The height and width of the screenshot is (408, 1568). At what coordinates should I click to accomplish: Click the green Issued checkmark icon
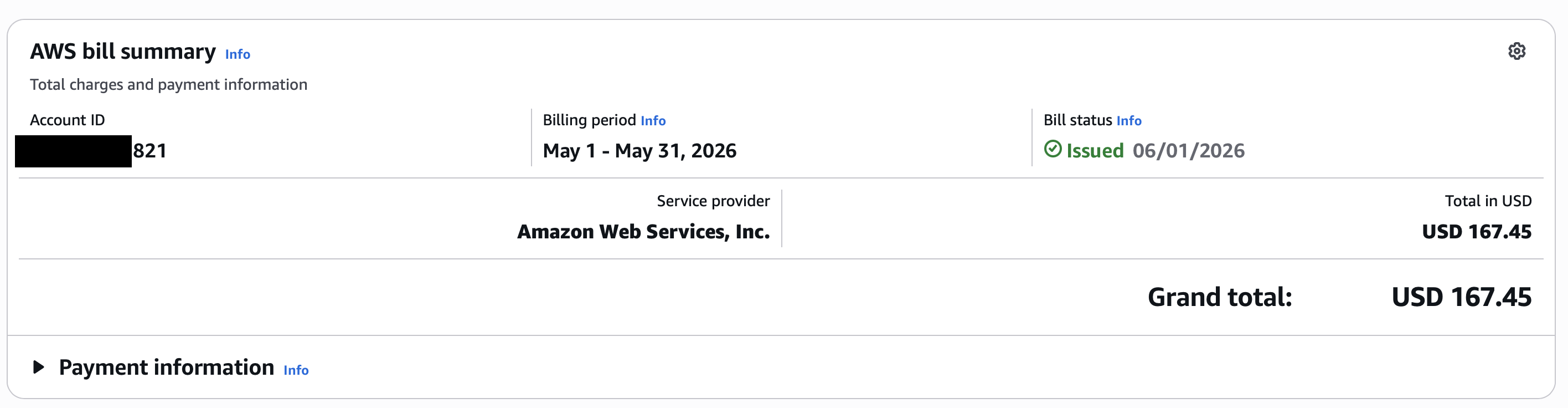(1053, 149)
